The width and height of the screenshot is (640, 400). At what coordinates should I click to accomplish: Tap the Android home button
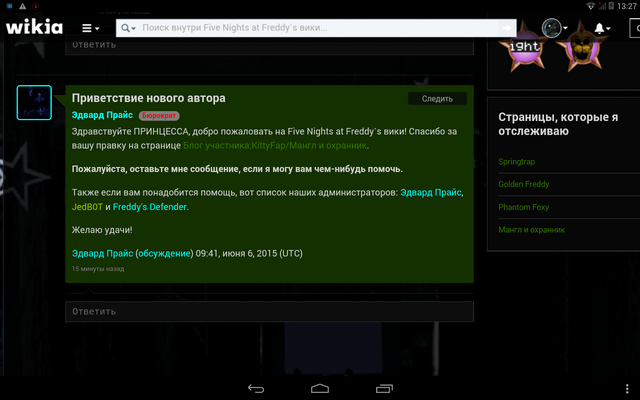(320, 388)
